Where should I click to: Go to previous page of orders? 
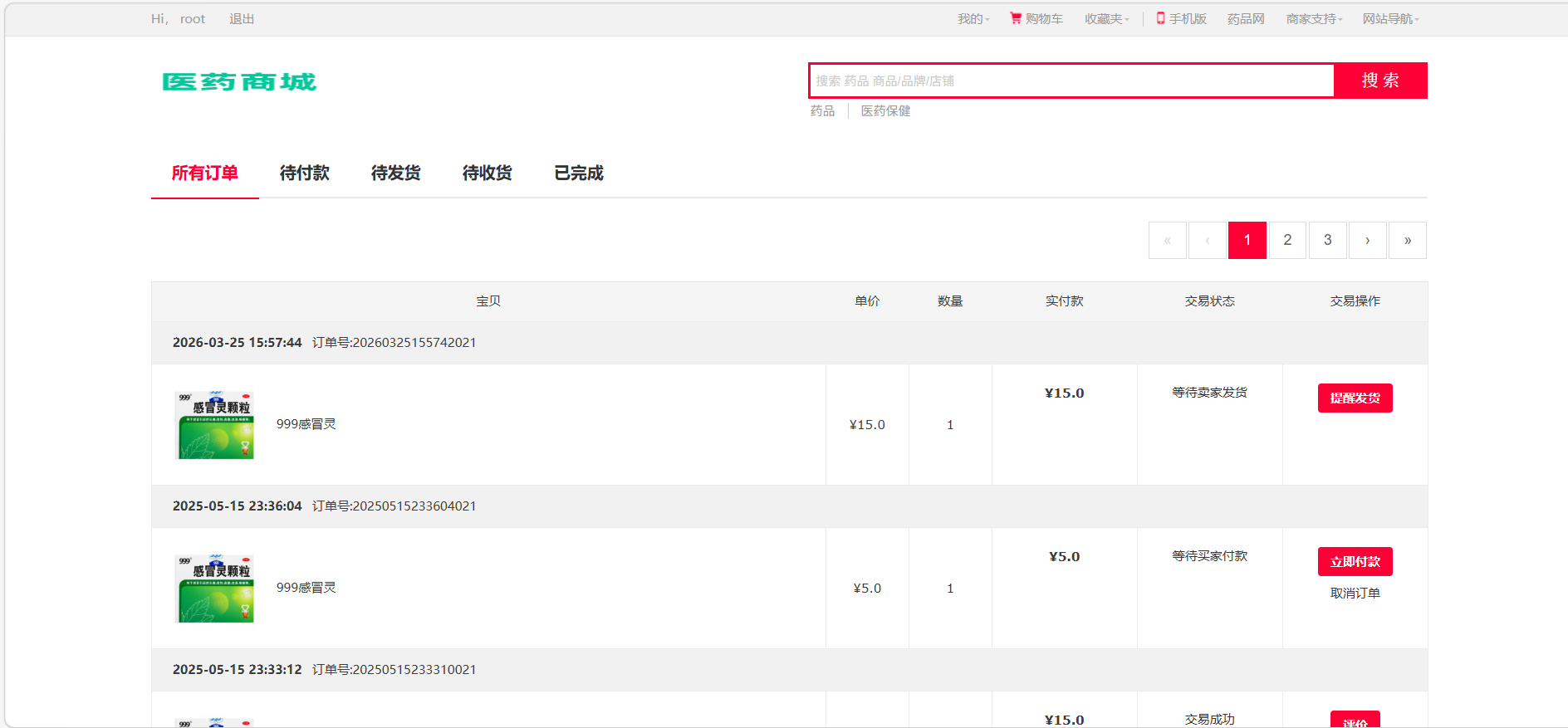tap(1208, 240)
